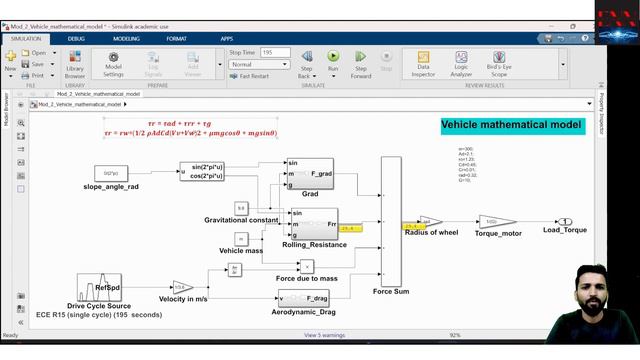Open the dropdown at right of the breadcrumb bar
Image resolution: width=640 pixels, height=360 pixels.
(x=589, y=104)
